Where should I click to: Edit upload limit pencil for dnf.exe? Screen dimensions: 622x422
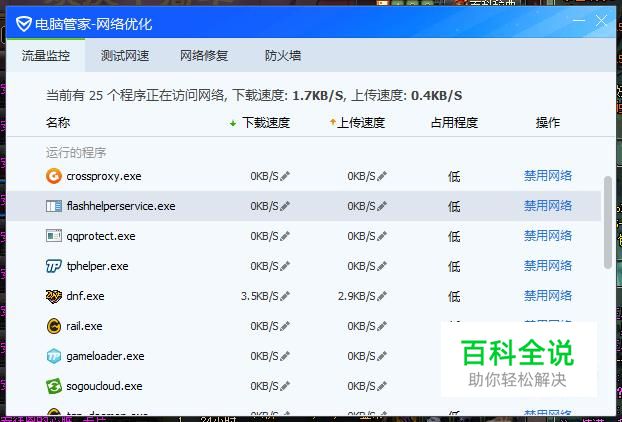click(382, 296)
